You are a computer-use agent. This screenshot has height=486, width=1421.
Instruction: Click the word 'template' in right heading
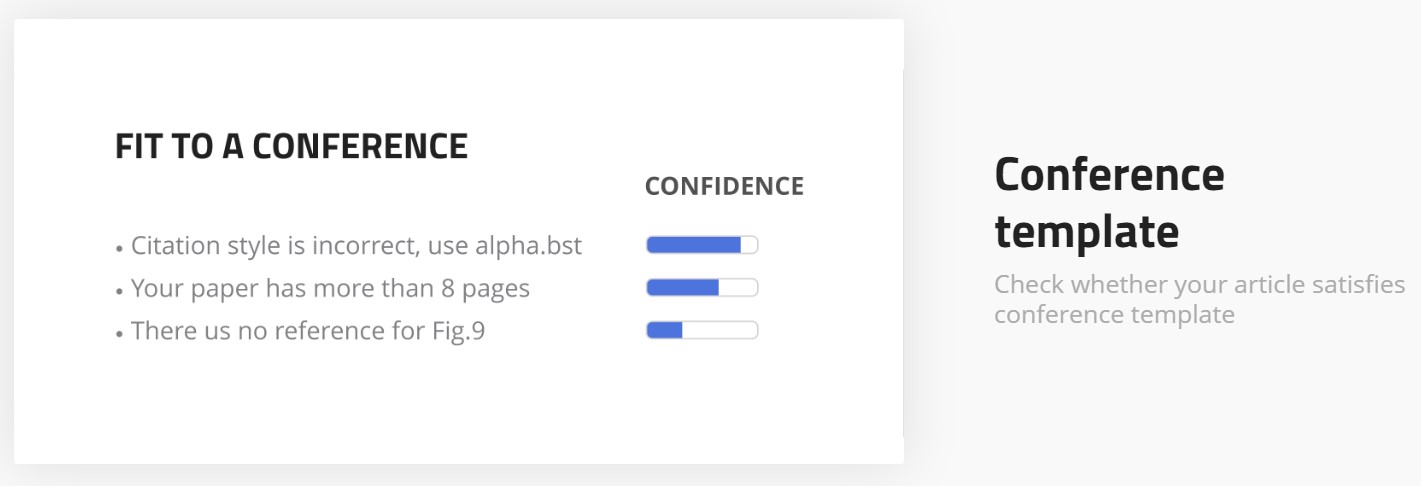1087,231
